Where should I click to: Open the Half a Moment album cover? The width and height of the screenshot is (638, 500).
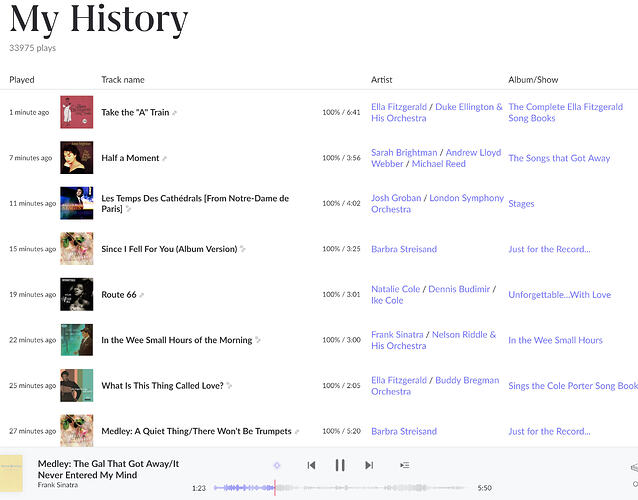tap(76, 157)
